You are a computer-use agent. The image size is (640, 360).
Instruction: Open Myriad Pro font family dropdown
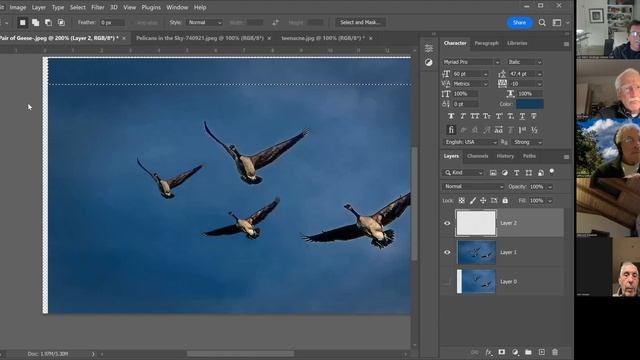[x=471, y=62]
